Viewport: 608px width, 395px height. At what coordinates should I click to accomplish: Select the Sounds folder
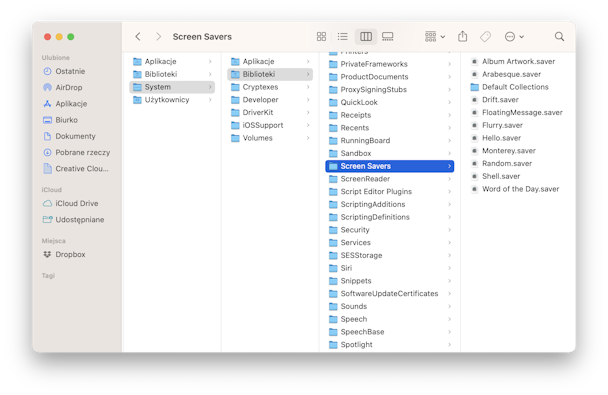tap(390, 307)
